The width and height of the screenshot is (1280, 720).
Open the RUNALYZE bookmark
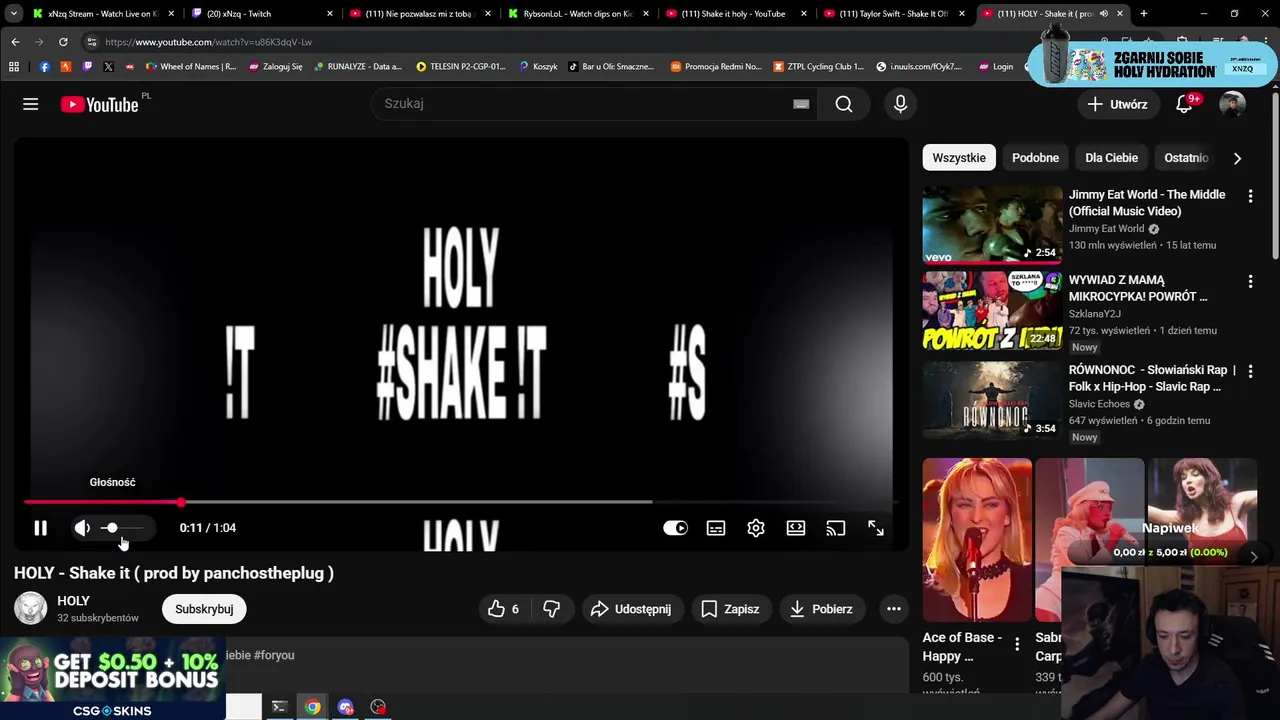[357, 67]
